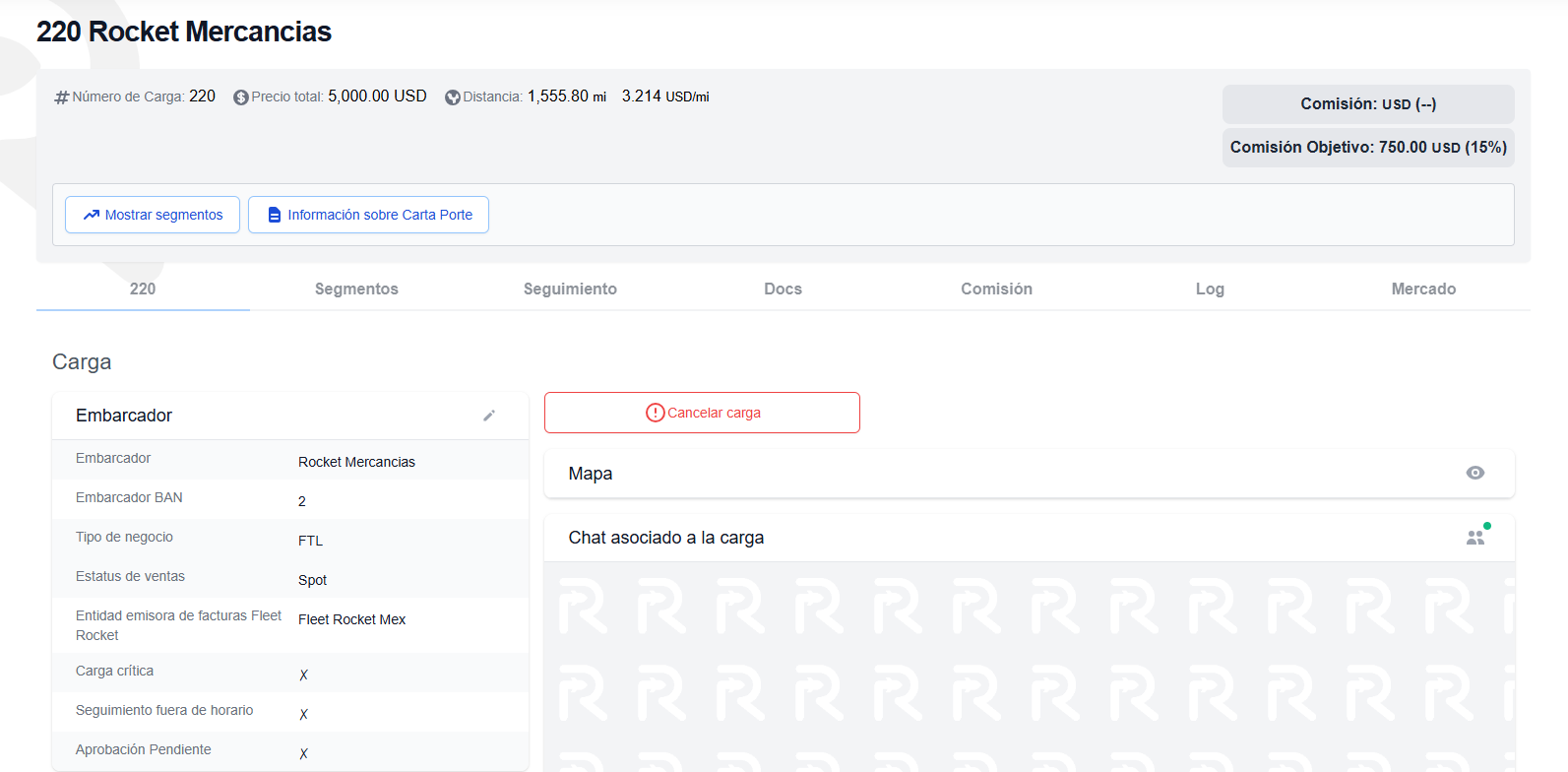Click the Embarcador BAN label

click(x=129, y=497)
